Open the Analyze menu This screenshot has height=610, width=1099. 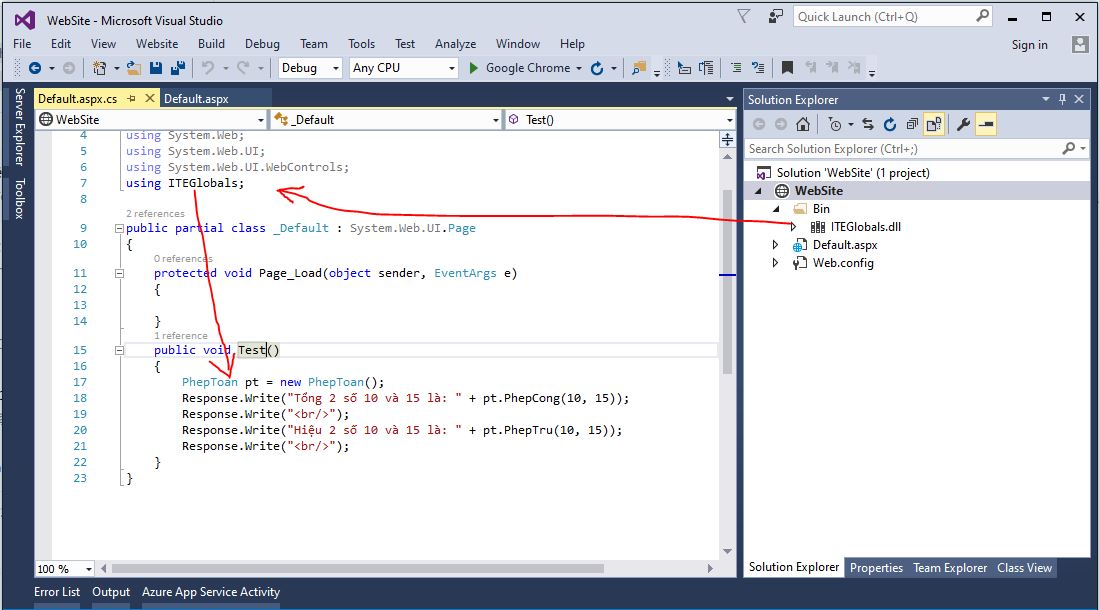pos(455,44)
